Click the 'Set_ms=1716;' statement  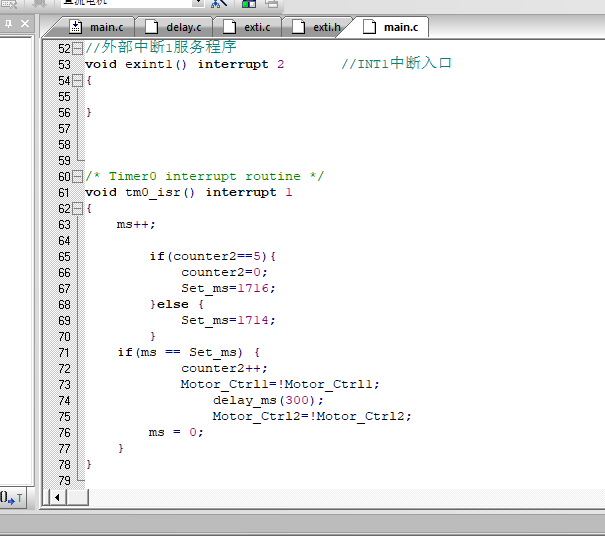228,289
